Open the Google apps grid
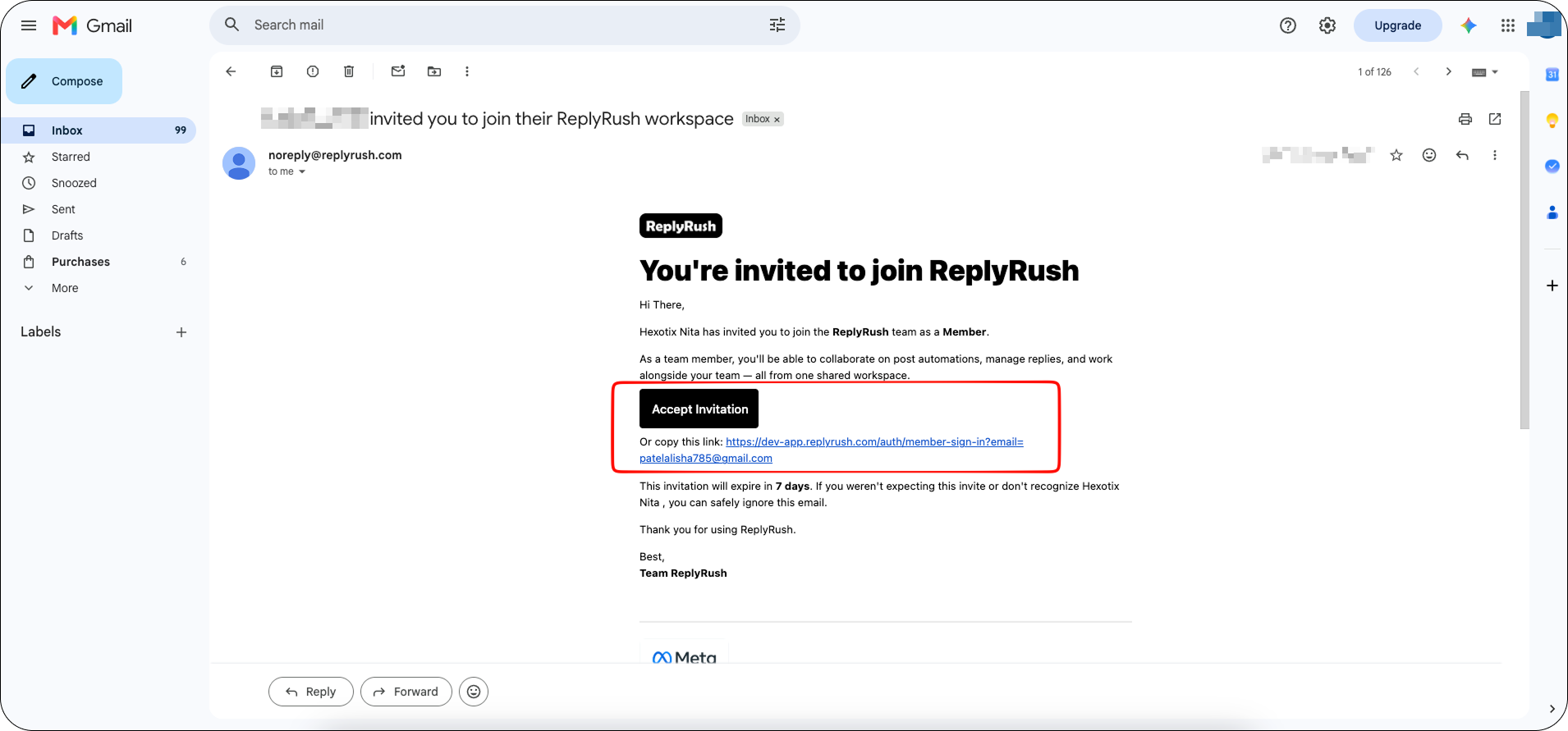 click(1508, 25)
